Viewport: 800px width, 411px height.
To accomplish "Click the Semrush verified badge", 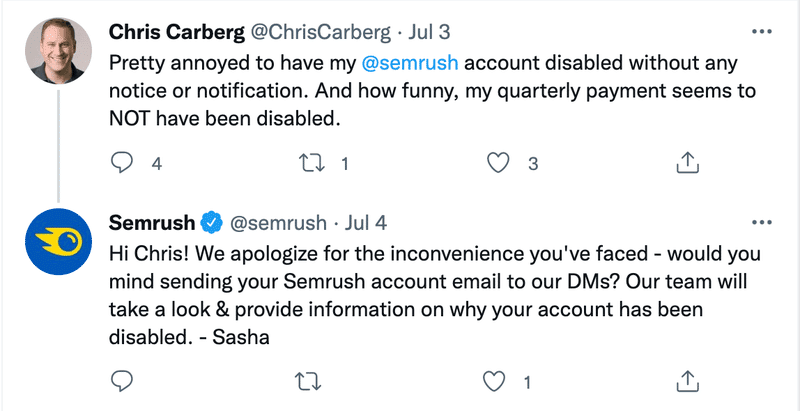I will [211, 223].
